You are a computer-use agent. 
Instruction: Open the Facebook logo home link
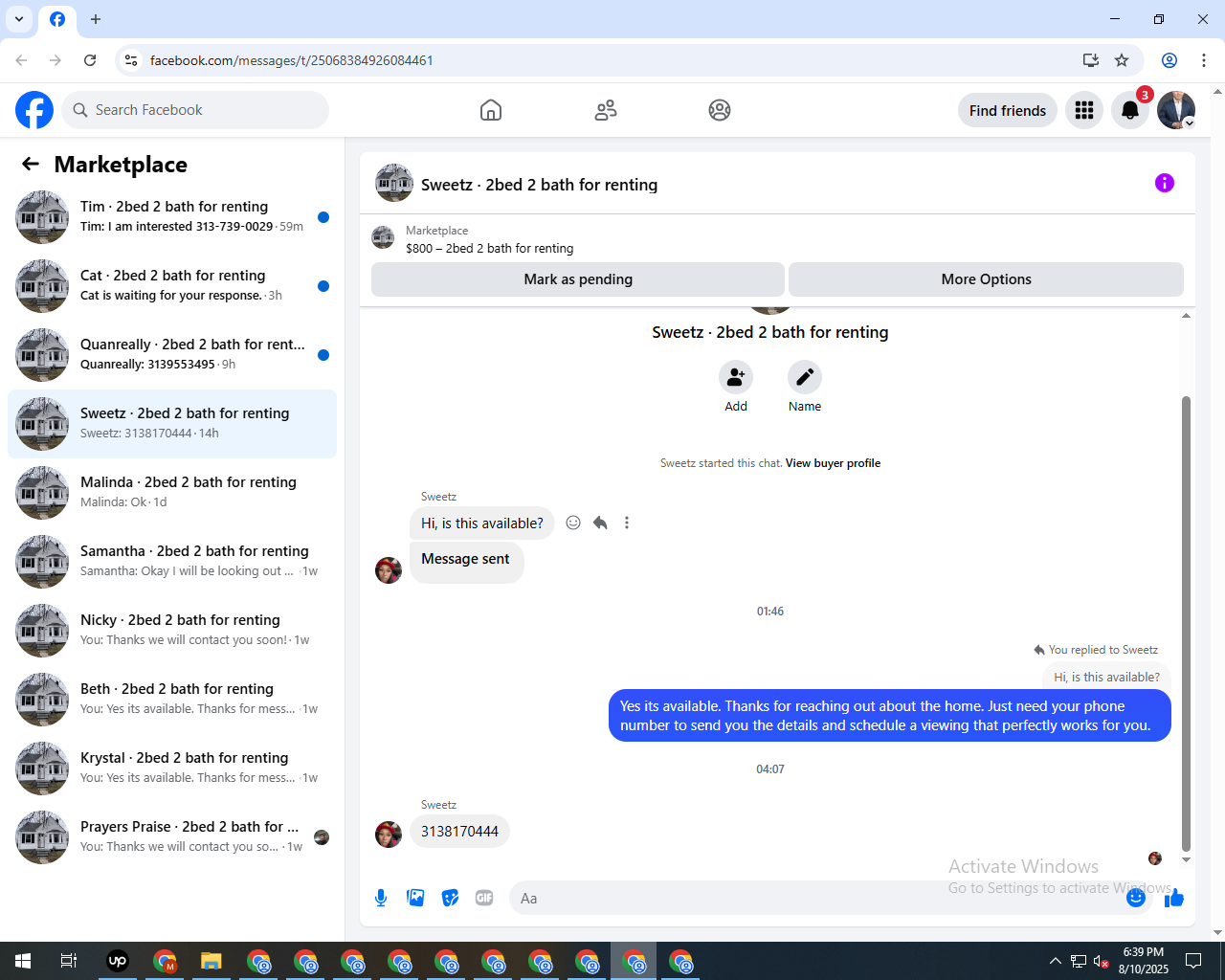tap(34, 110)
